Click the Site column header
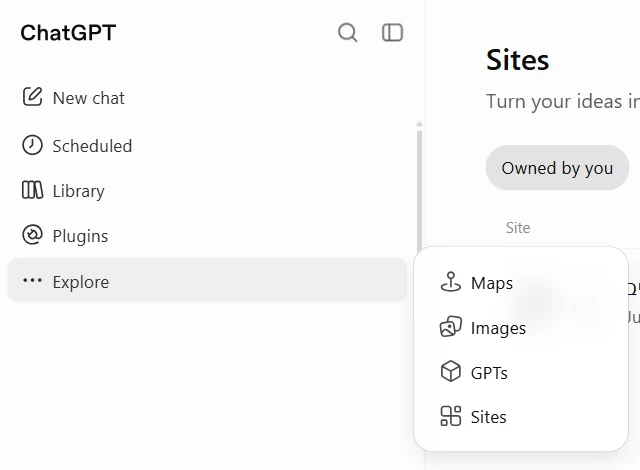The image size is (640, 470). pyautogui.click(x=518, y=227)
